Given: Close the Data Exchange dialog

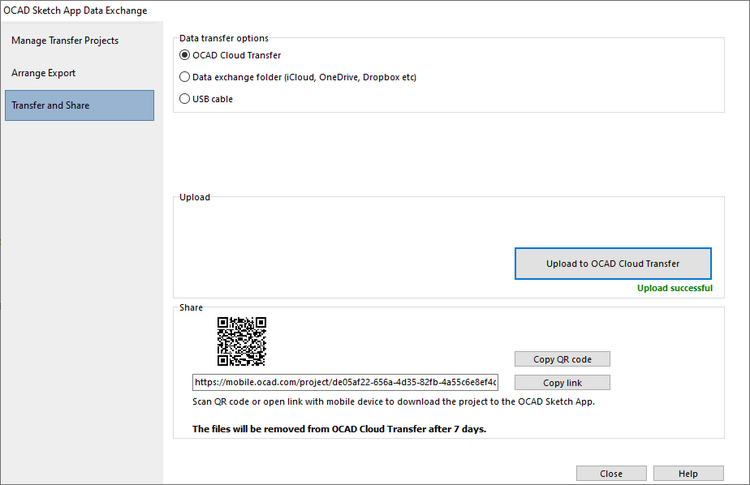Looking at the screenshot, I should tap(611, 474).
